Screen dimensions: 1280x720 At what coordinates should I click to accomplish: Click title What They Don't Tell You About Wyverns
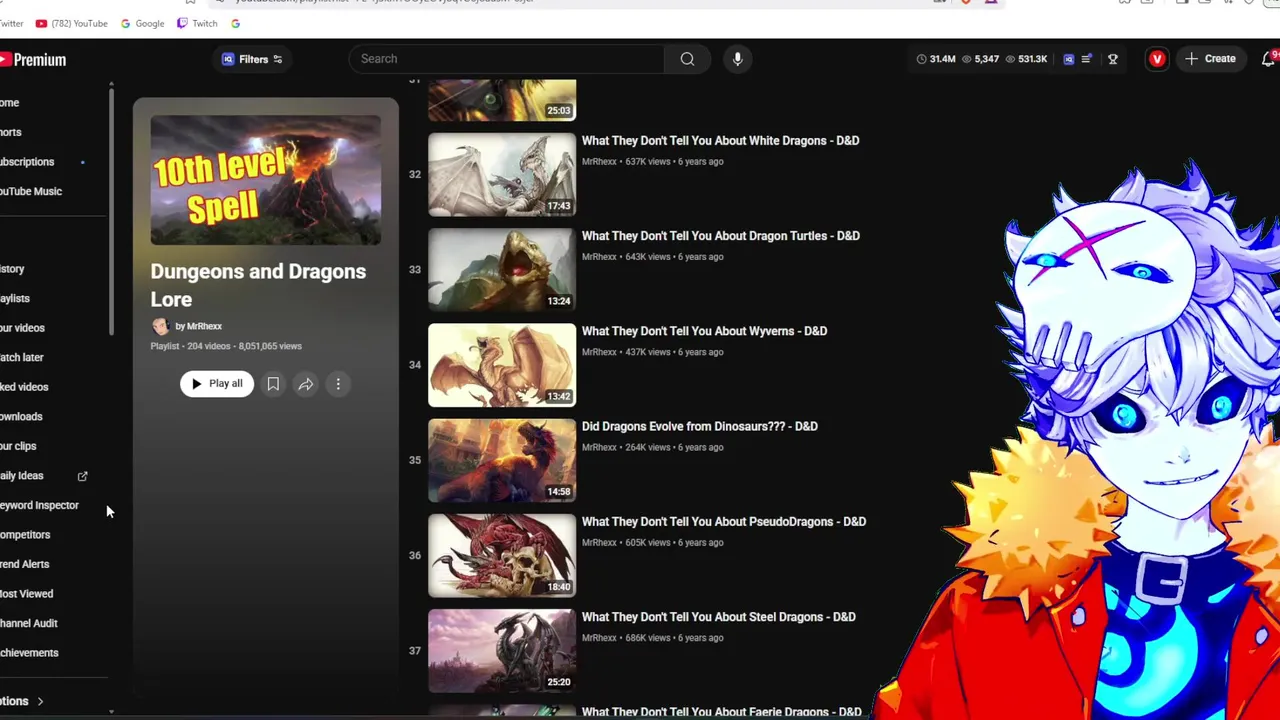point(704,331)
